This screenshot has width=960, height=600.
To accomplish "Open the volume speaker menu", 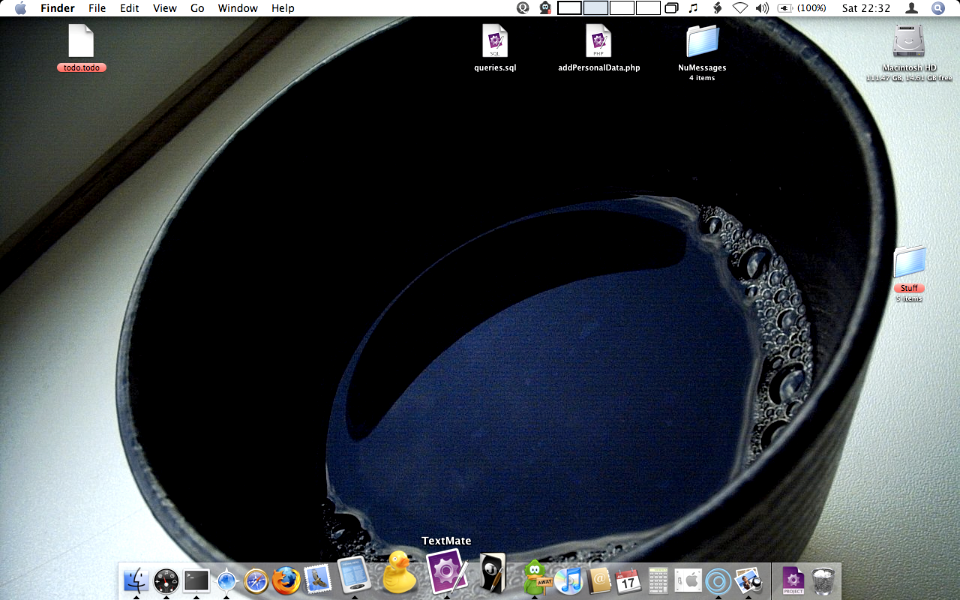I will [x=762, y=8].
